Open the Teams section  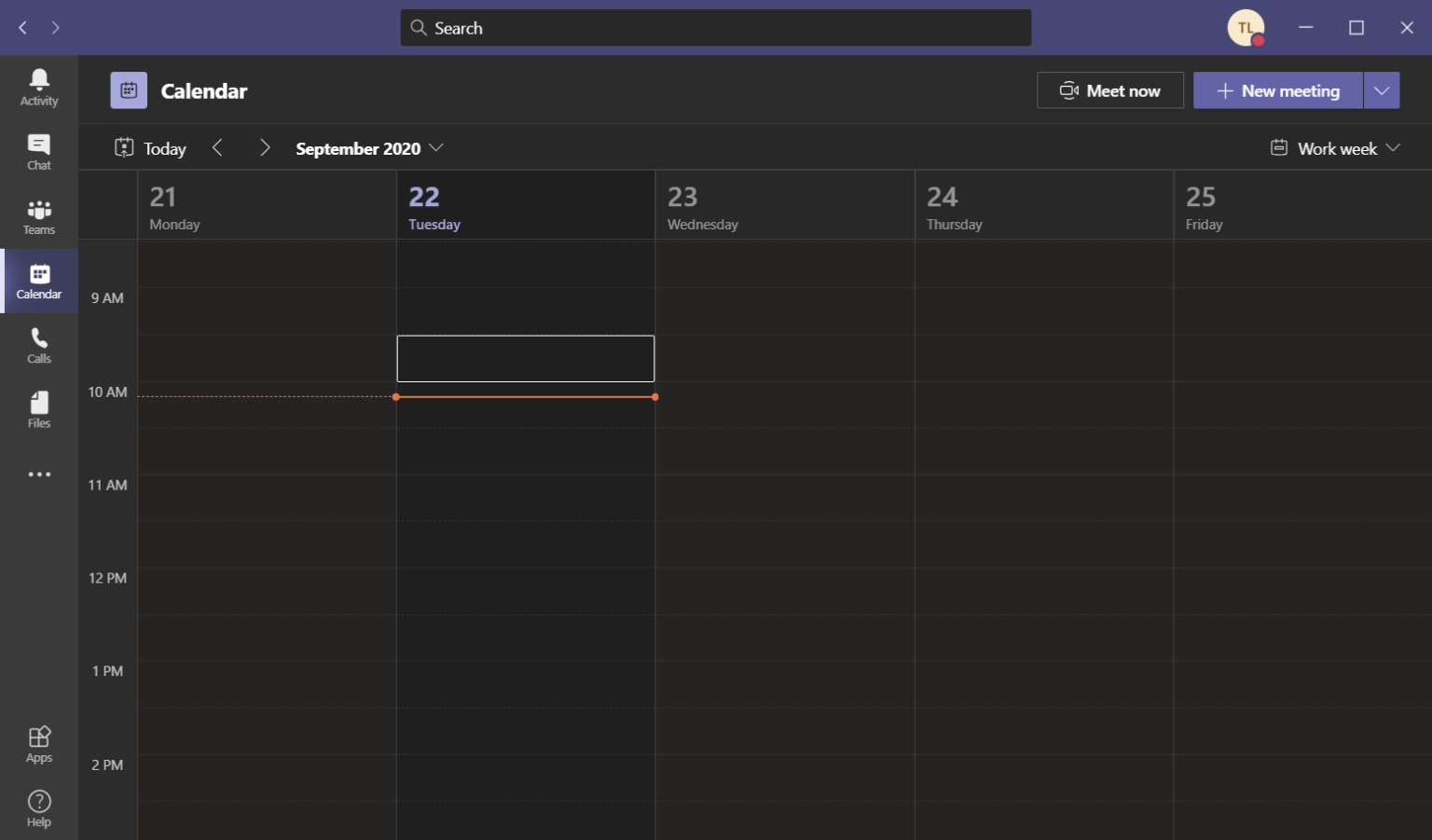tap(38, 215)
